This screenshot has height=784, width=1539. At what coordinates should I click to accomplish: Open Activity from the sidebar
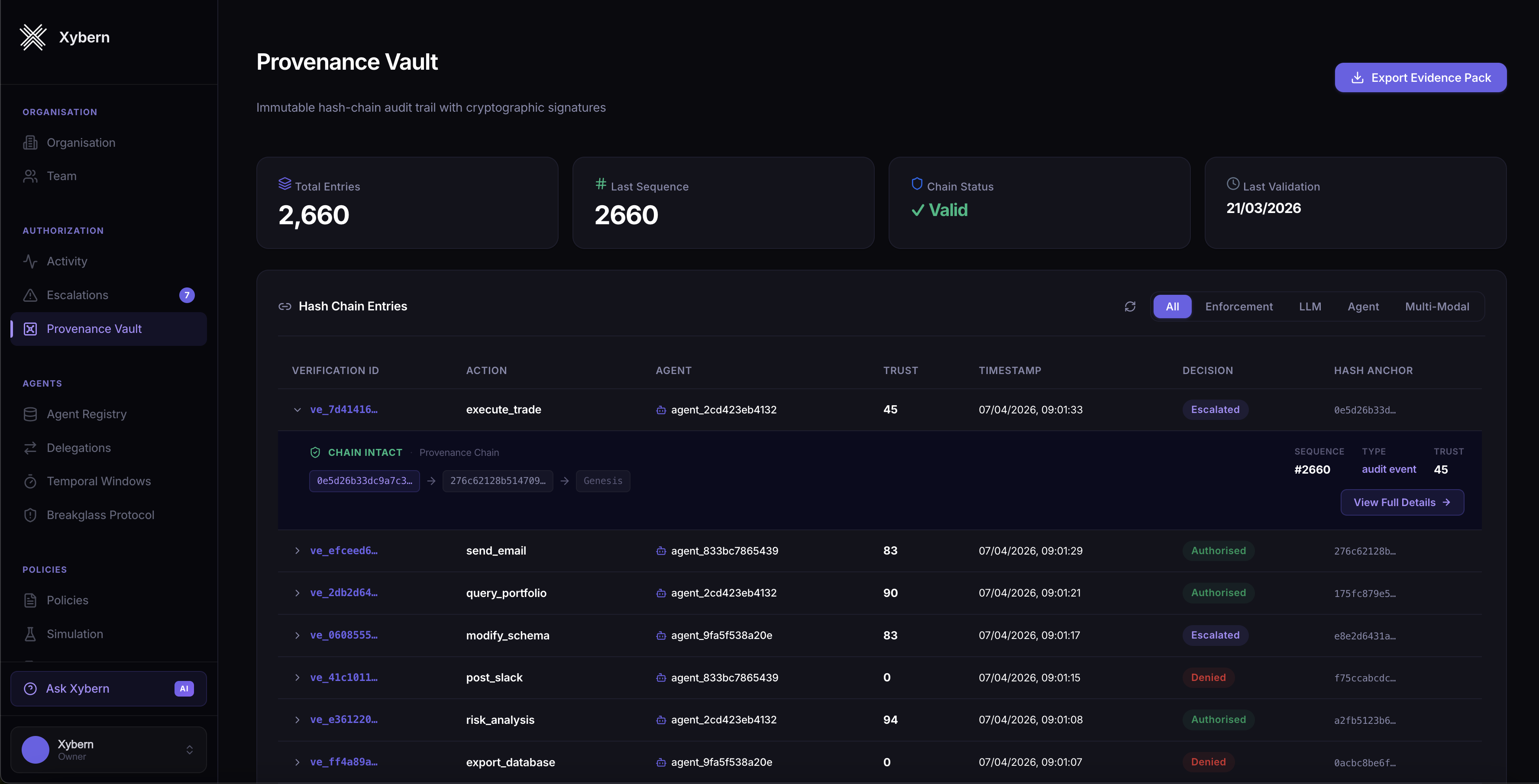tap(30, 261)
